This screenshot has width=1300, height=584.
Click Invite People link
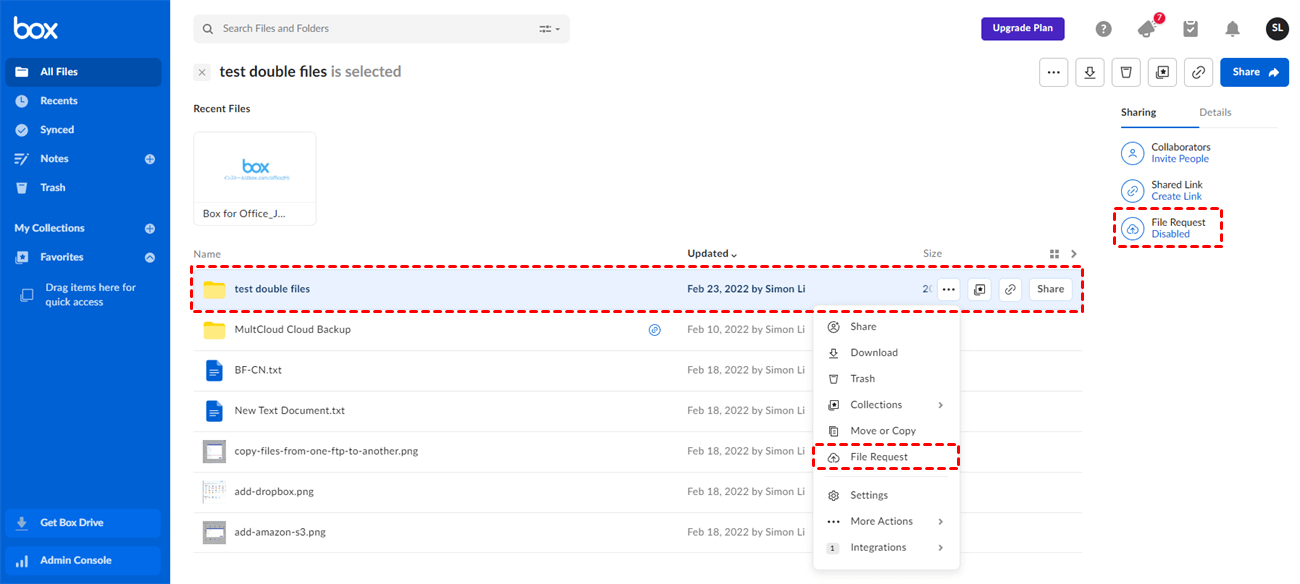tap(1180, 159)
